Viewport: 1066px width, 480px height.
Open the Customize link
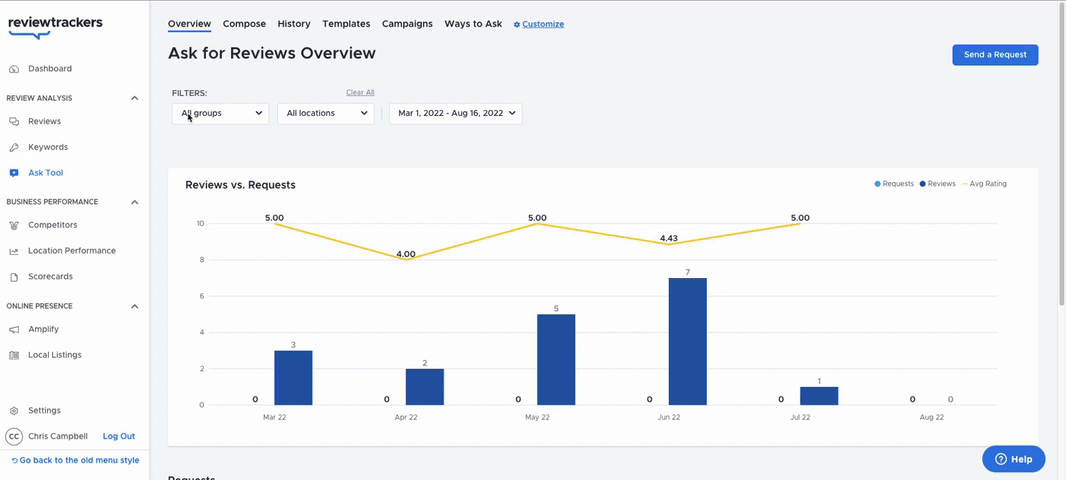pyautogui.click(x=543, y=24)
